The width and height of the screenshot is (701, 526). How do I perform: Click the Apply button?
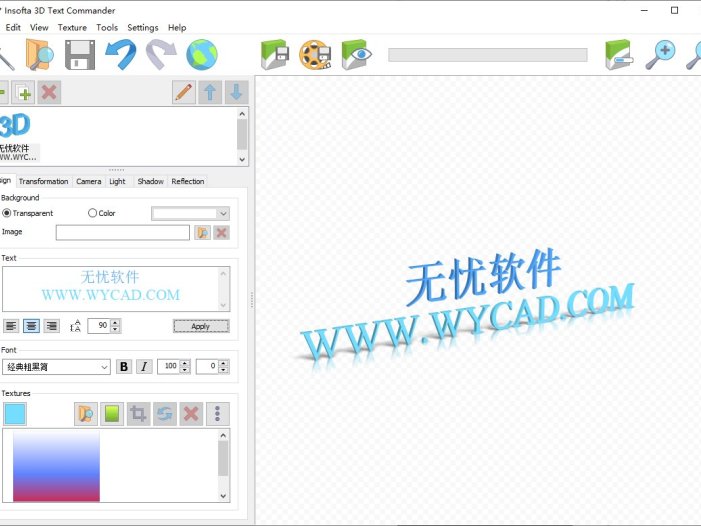tap(201, 326)
